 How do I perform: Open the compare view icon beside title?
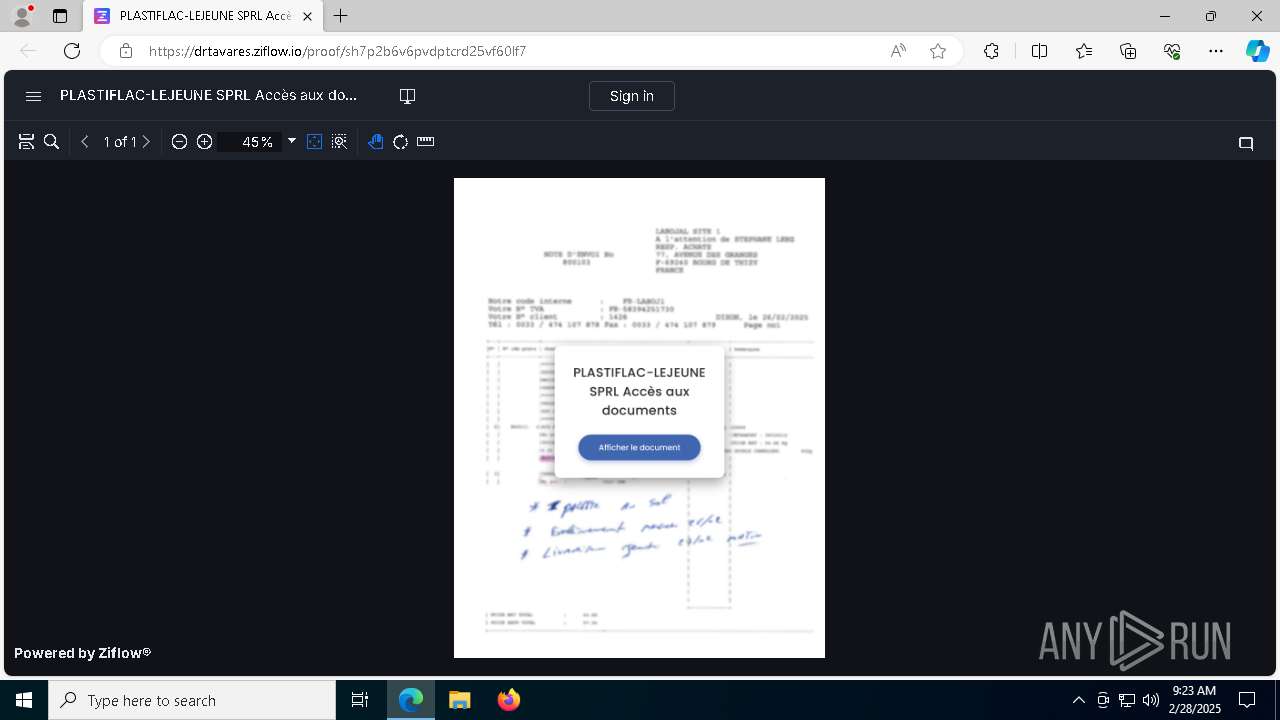click(x=407, y=96)
